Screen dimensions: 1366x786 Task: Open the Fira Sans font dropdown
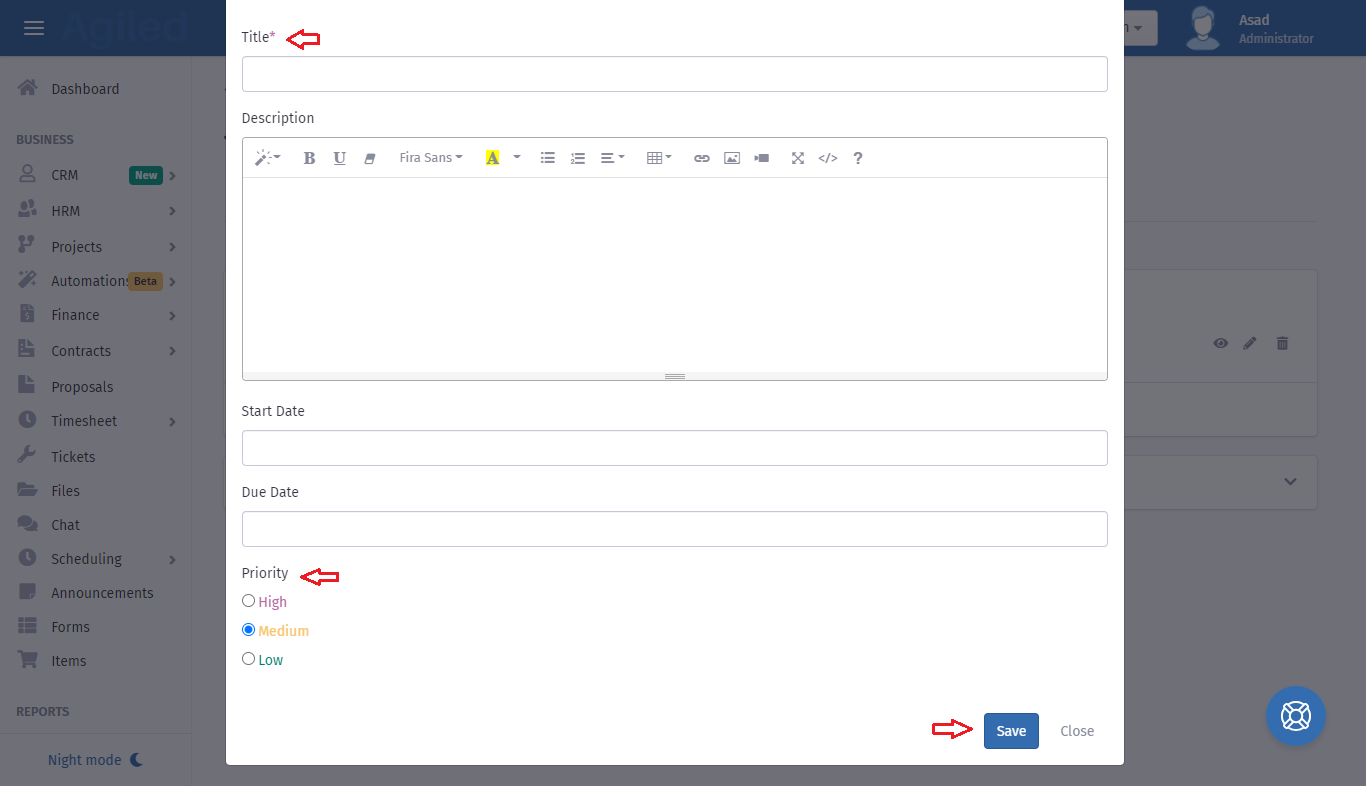pyautogui.click(x=431, y=158)
